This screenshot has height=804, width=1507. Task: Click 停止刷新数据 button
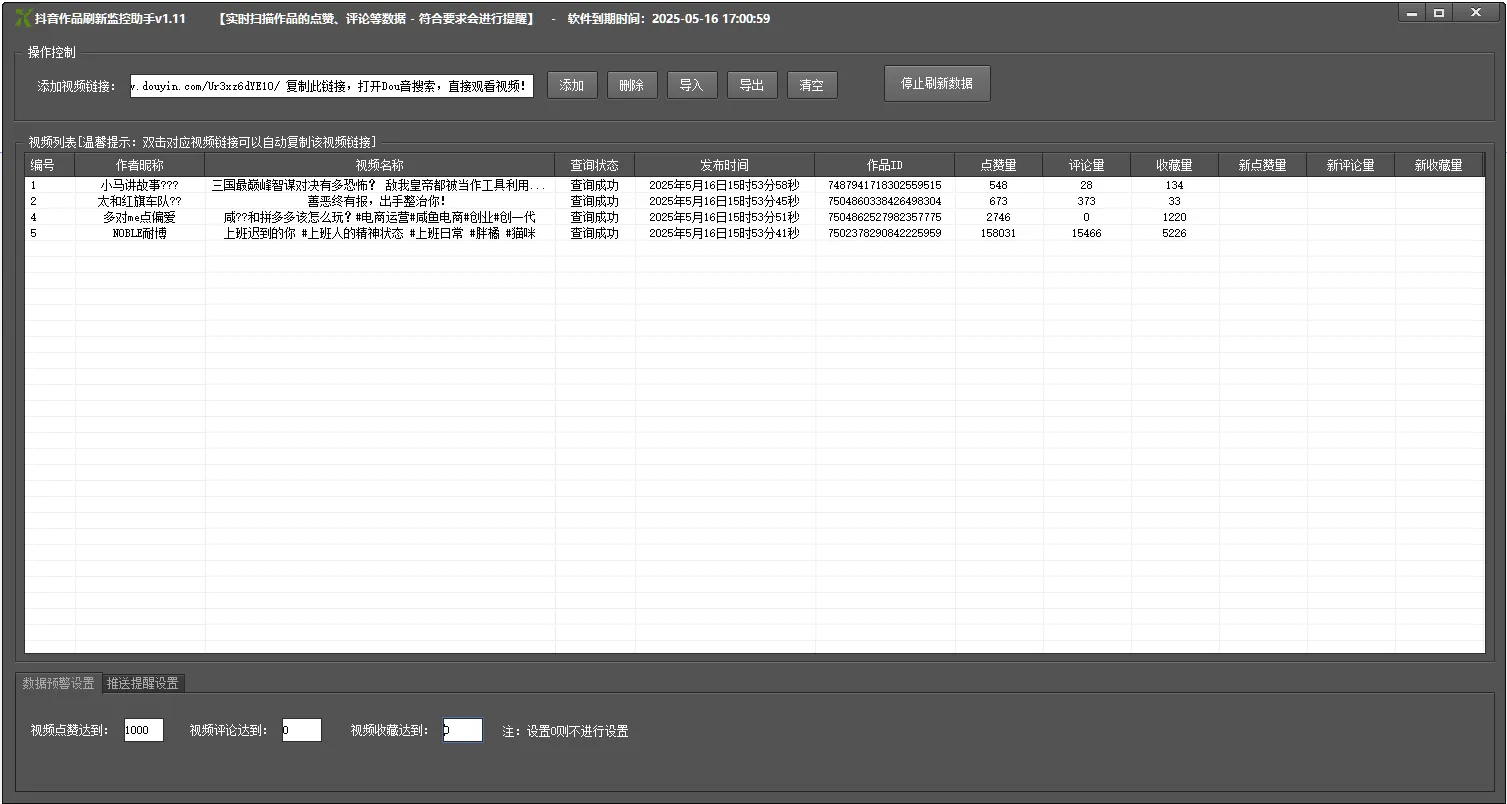(937, 83)
